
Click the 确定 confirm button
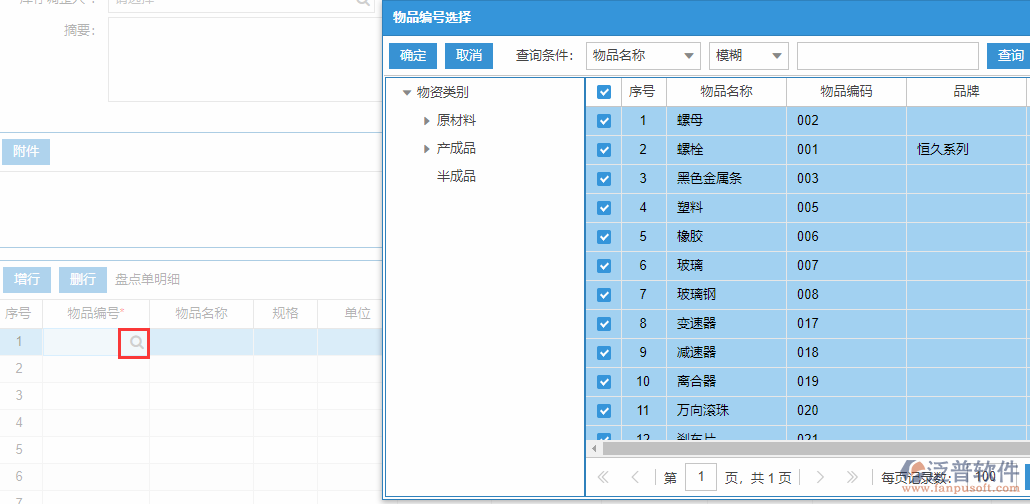tap(413, 56)
